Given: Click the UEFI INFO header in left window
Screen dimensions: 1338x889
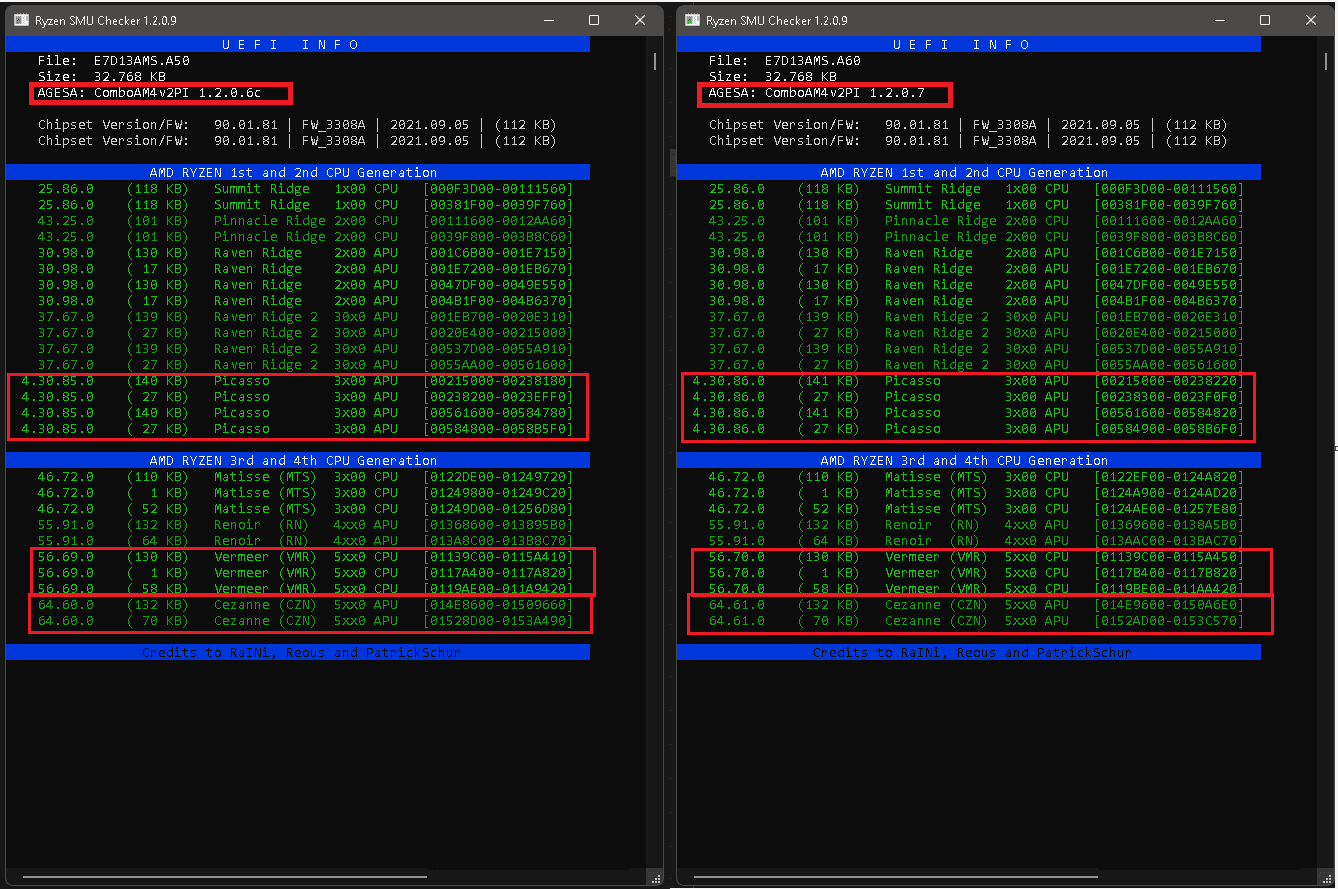Looking at the screenshot, I should pos(298,45).
